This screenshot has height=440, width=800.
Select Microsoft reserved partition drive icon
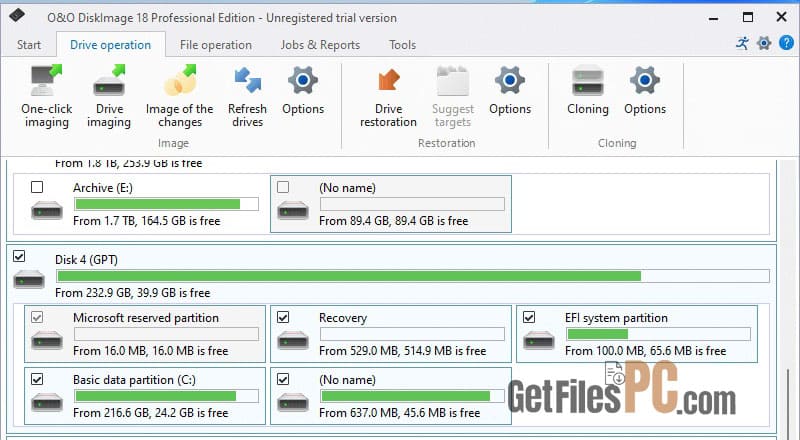(46, 340)
